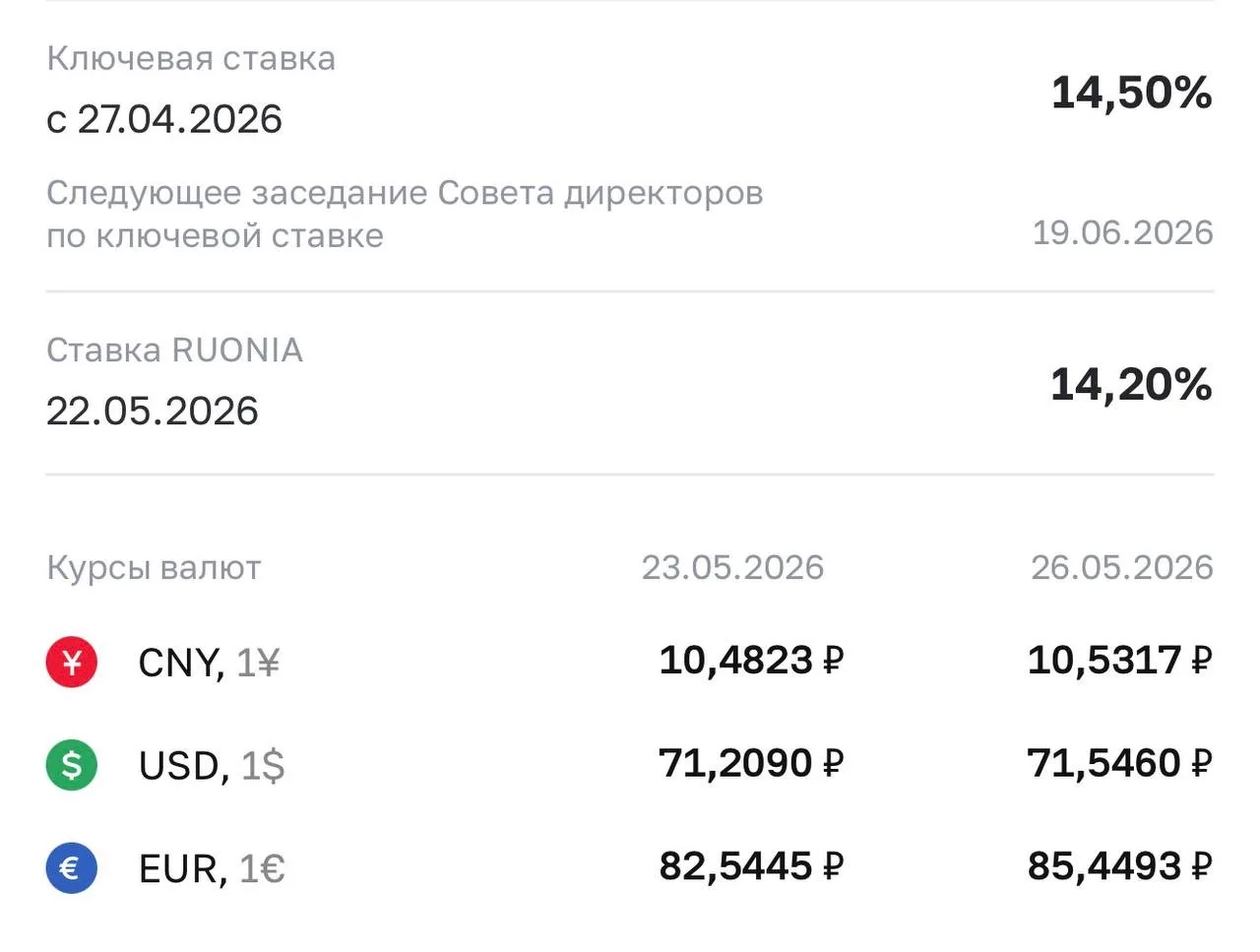Click the blue EUR euro icon

[x=72, y=868]
